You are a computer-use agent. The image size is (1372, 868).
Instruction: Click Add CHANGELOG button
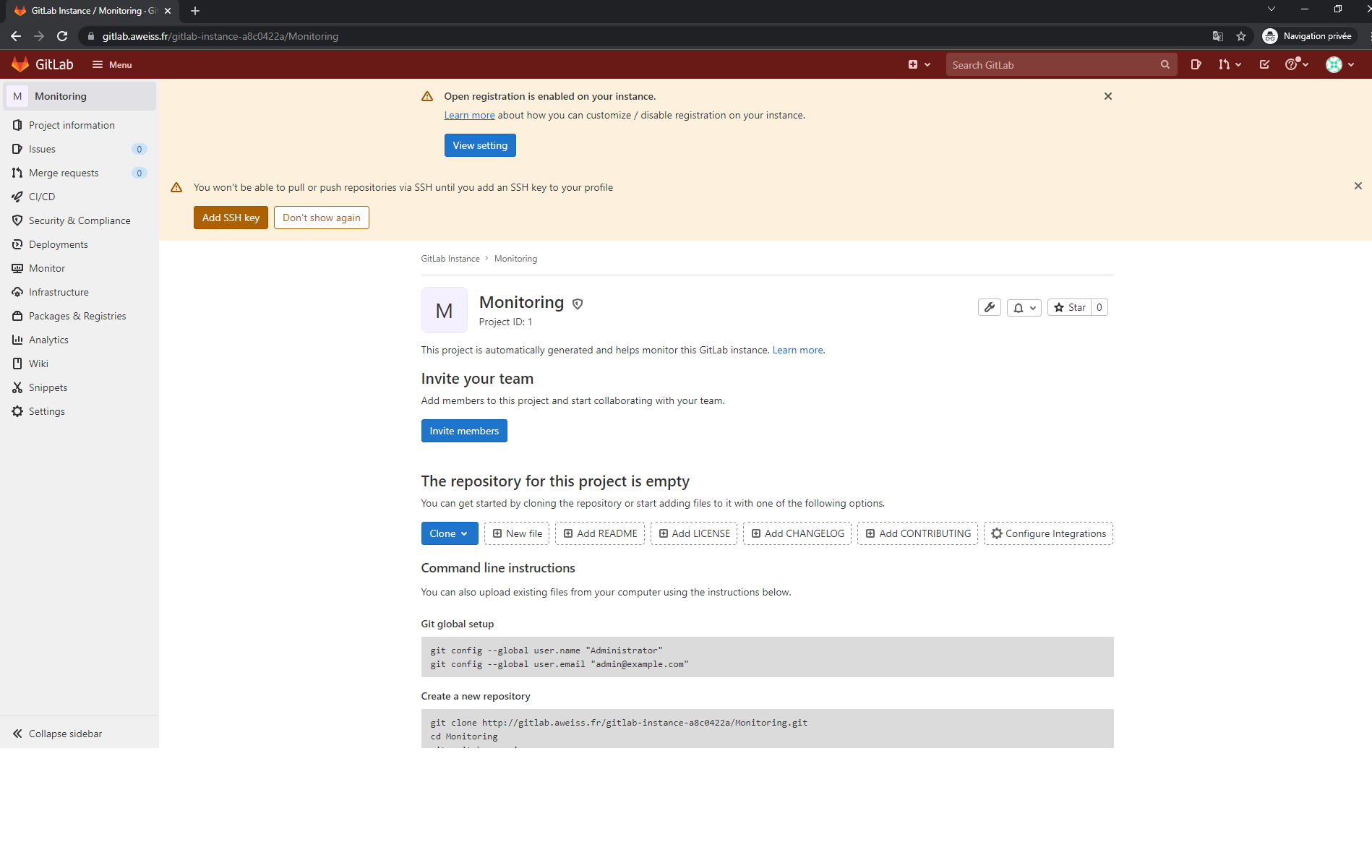point(797,533)
